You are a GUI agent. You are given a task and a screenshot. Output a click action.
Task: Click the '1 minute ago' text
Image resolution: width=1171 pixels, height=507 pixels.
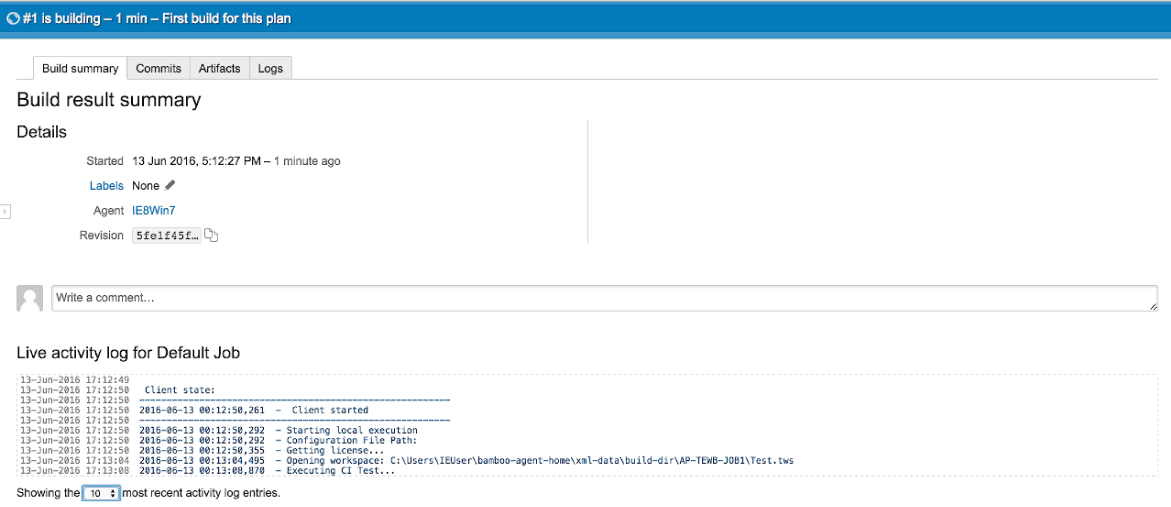click(x=307, y=161)
